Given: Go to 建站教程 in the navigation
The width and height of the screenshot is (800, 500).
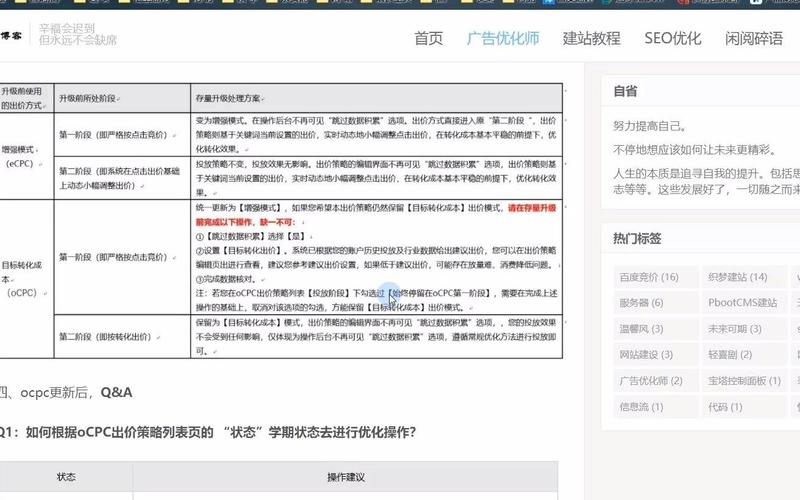Looking at the screenshot, I should pos(591,38).
